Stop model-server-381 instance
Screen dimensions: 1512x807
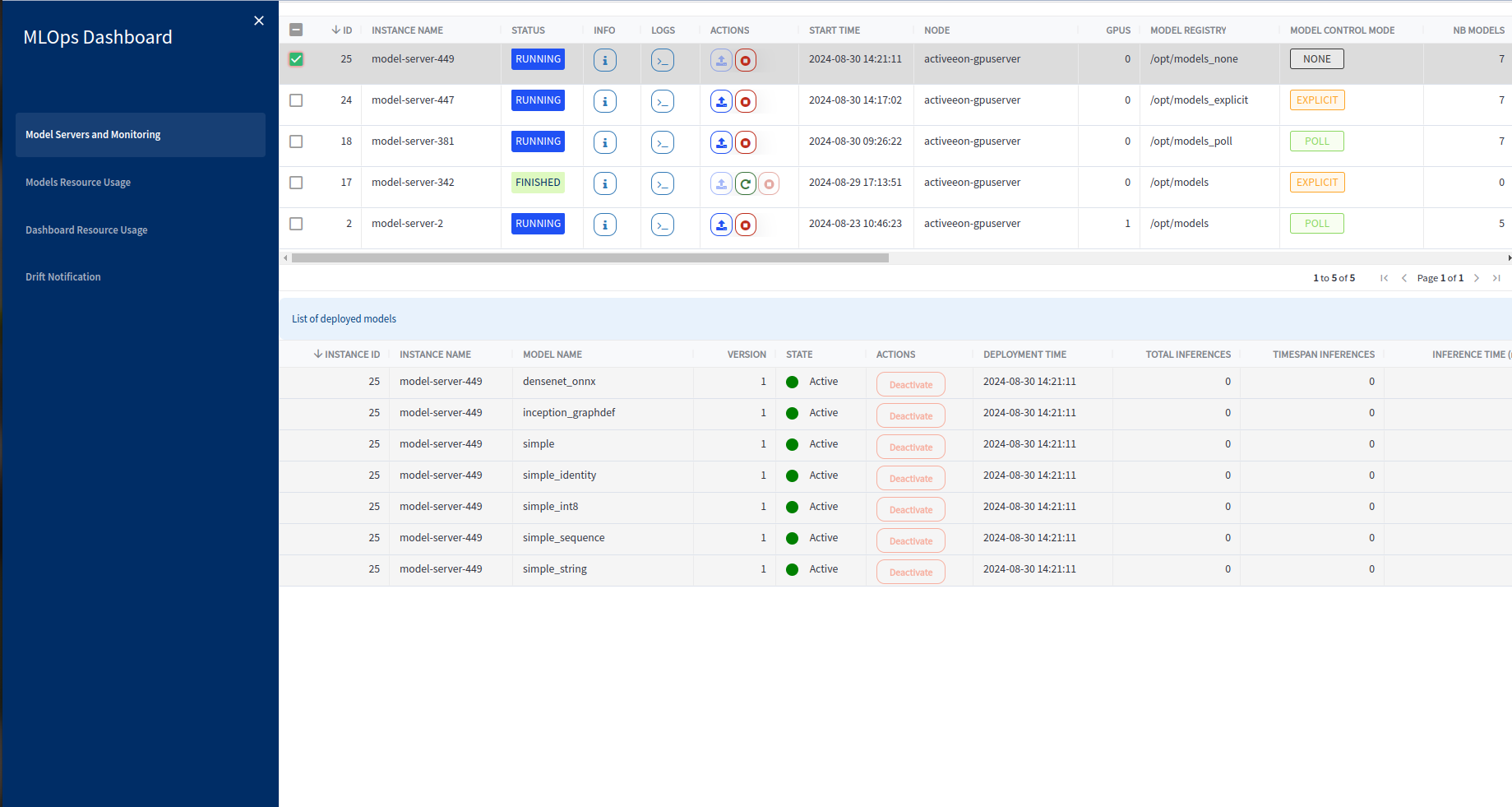pyautogui.click(x=746, y=142)
